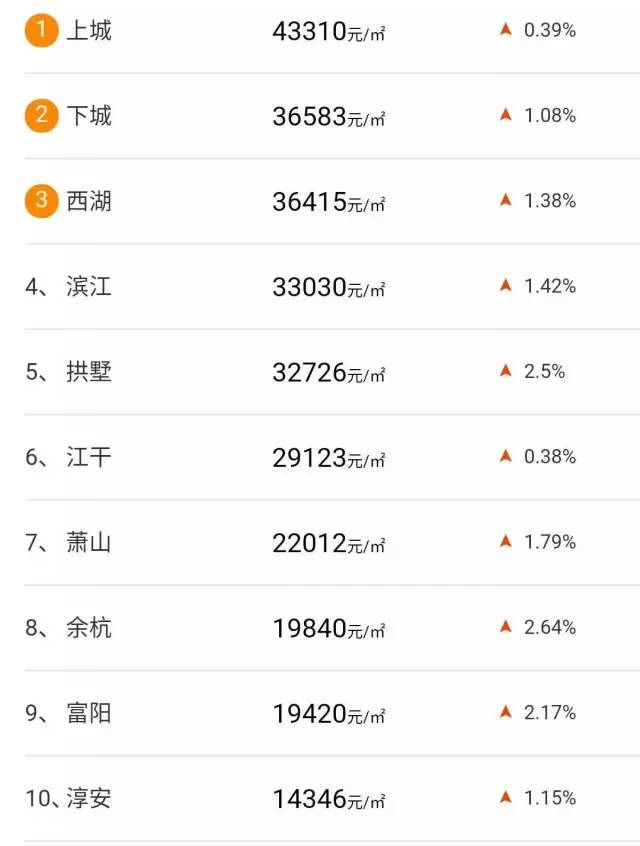Click the 43310元/㎡ price value

[328, 32]
